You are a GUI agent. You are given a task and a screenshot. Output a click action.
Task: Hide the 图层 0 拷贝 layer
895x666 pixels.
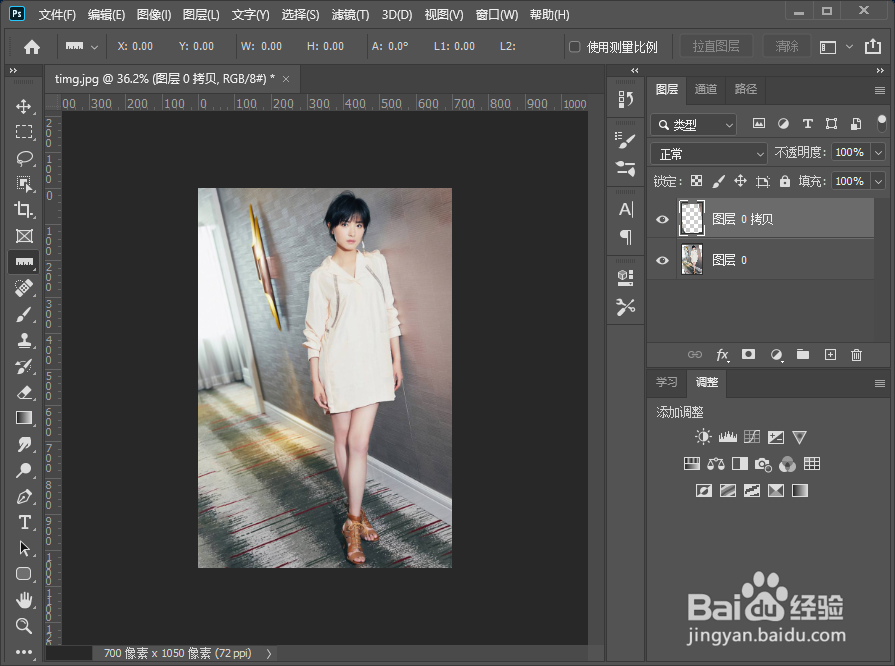click(x=662, y=219)
